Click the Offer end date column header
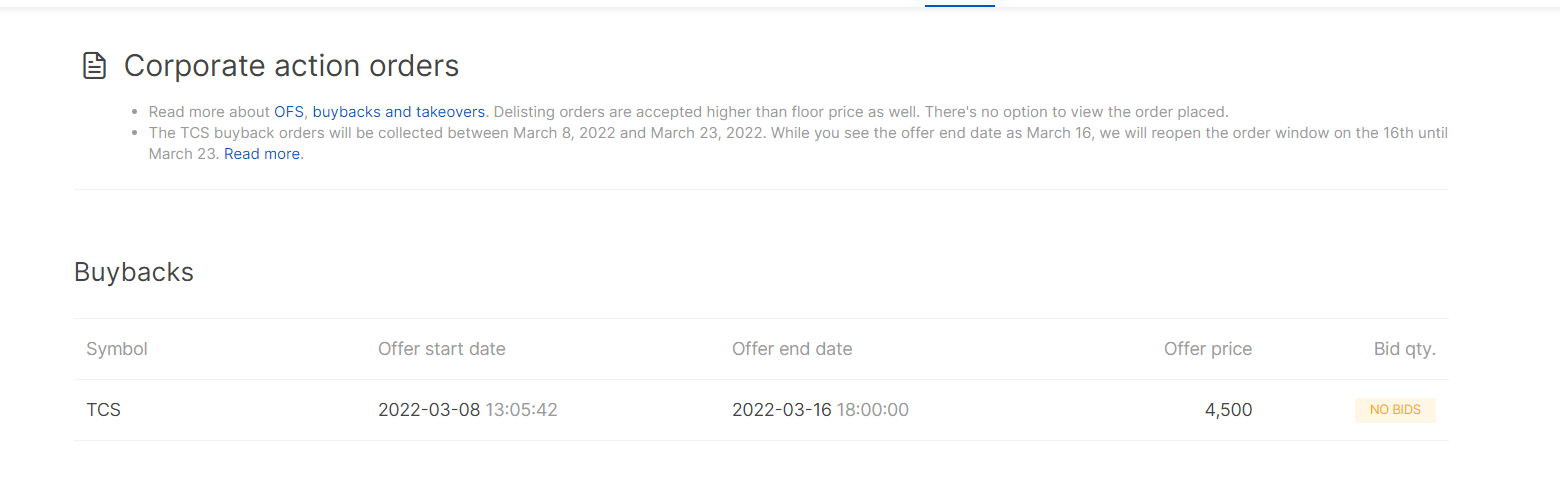The width and height of the screenshot is (1560, 485). click(x=792, y=349)
